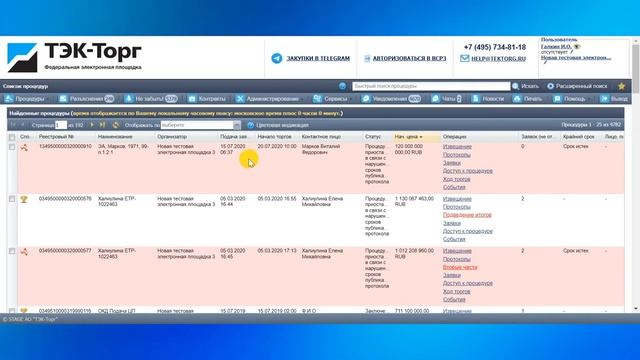Click 'Авторизоваться в ВСРЗ' link
Viewport: 640px width, 360px height.
tap(409, 58)
